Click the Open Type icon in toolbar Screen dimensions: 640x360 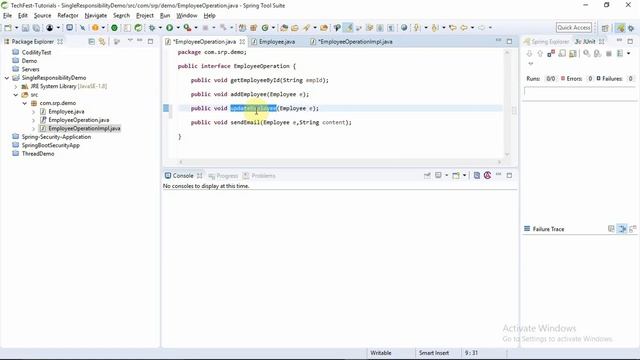[x=284, y=28]
